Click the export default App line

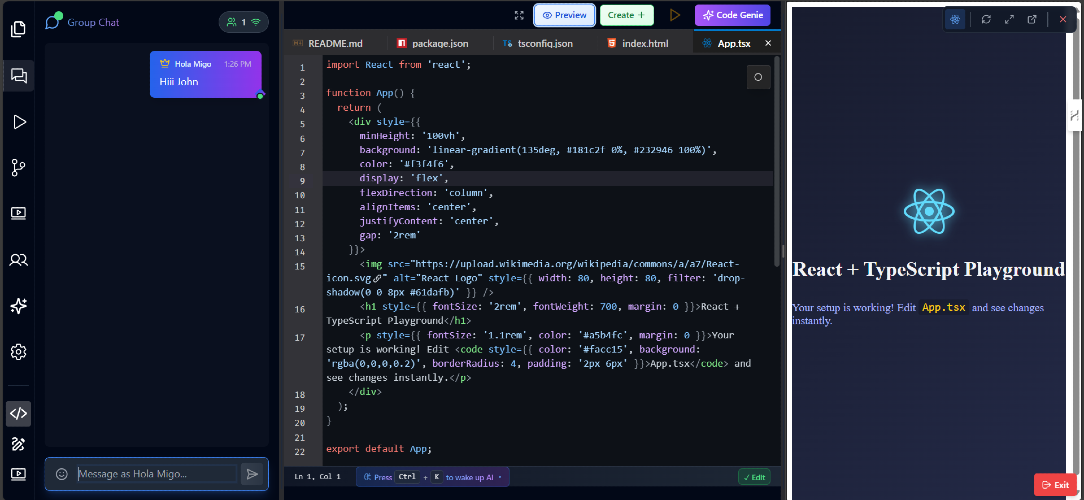click(x=379, y=449)
